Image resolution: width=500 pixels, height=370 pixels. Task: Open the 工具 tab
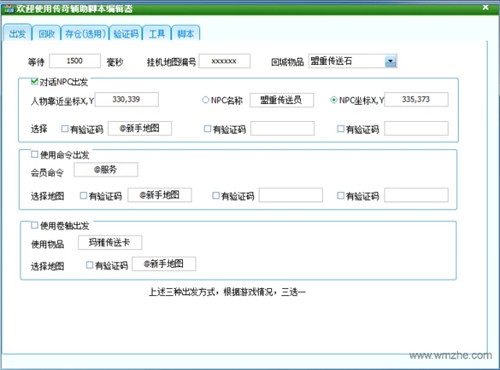click(157, 33)
